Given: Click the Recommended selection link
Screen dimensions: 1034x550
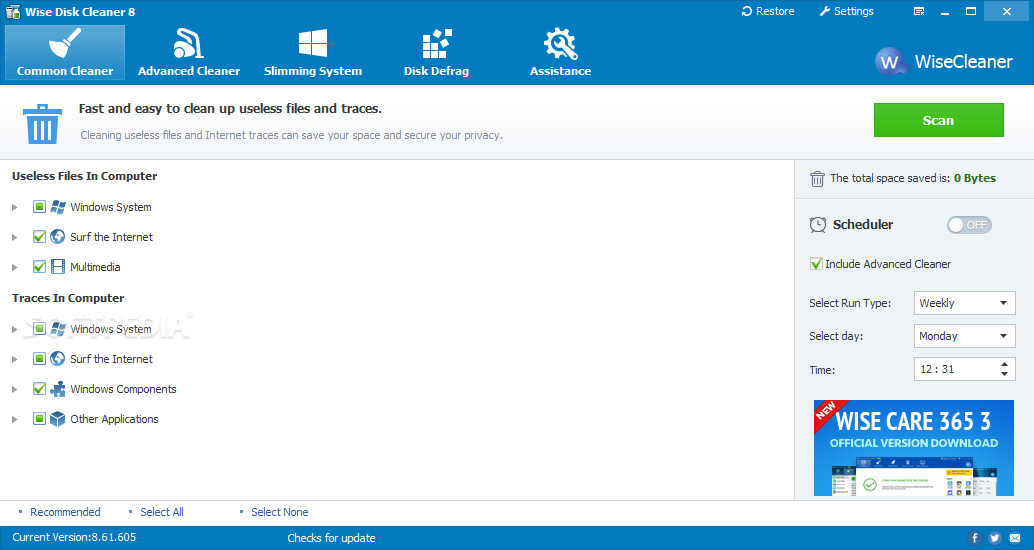Looking at the screenshot, I should (x=65, y=512).
